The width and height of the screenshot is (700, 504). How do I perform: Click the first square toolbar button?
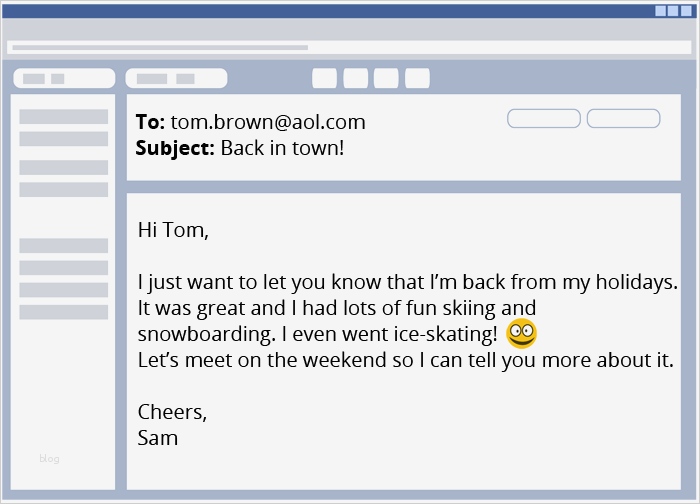point(324,78)
